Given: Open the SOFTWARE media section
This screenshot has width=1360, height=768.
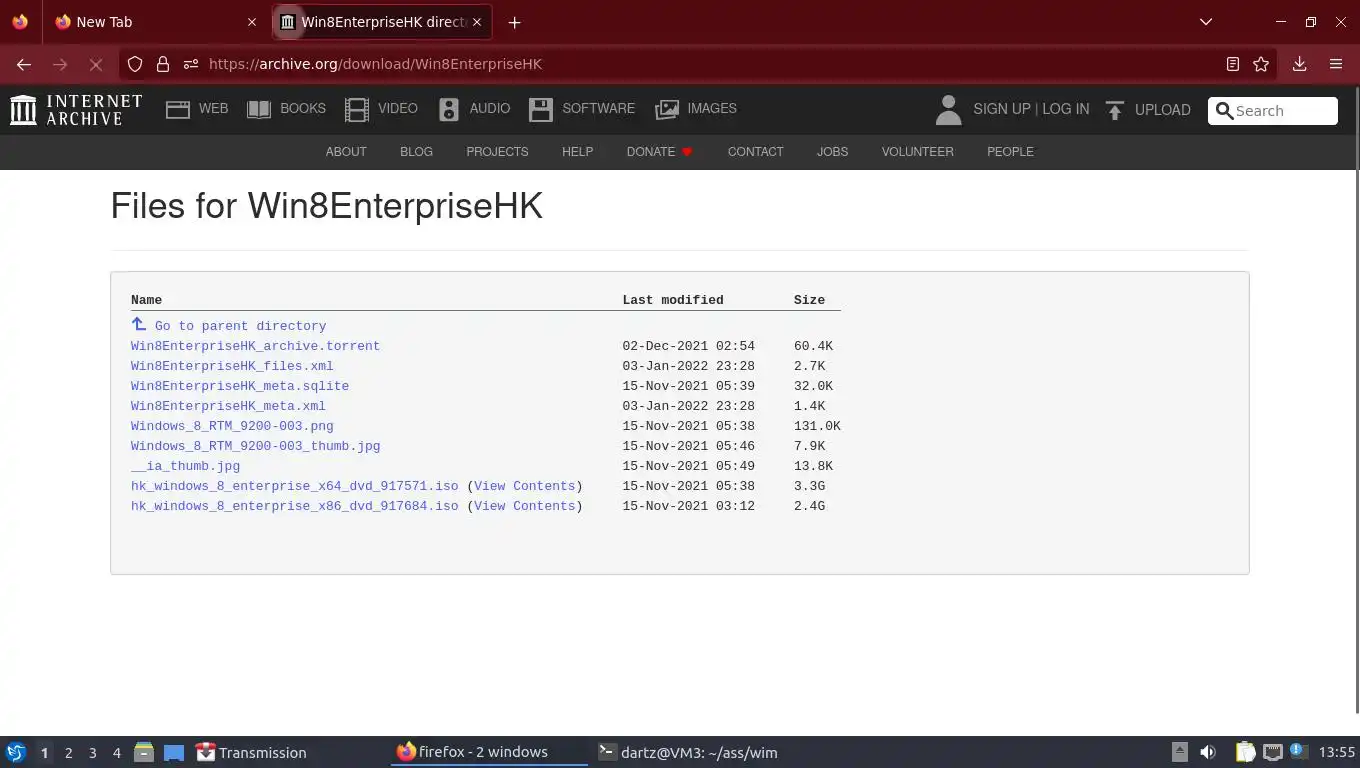Looking at the screenshot, I should pos(582,109).
